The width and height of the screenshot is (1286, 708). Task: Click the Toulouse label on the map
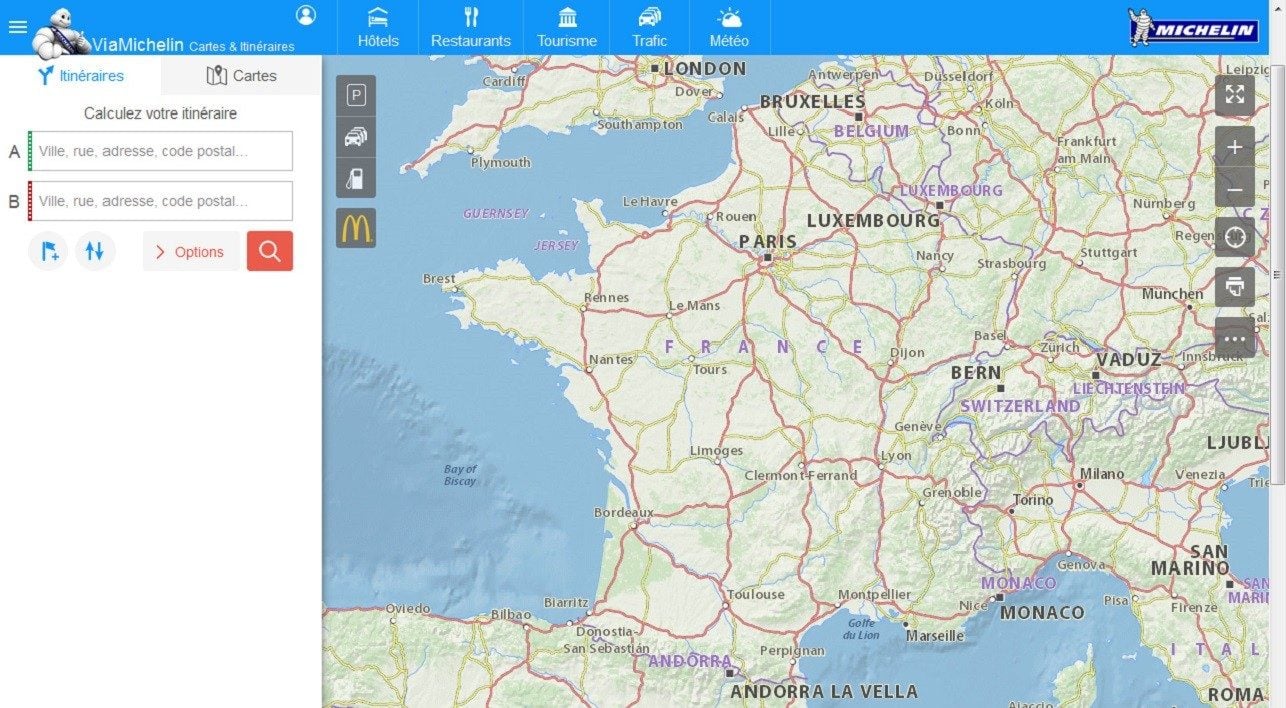(756, 594)
